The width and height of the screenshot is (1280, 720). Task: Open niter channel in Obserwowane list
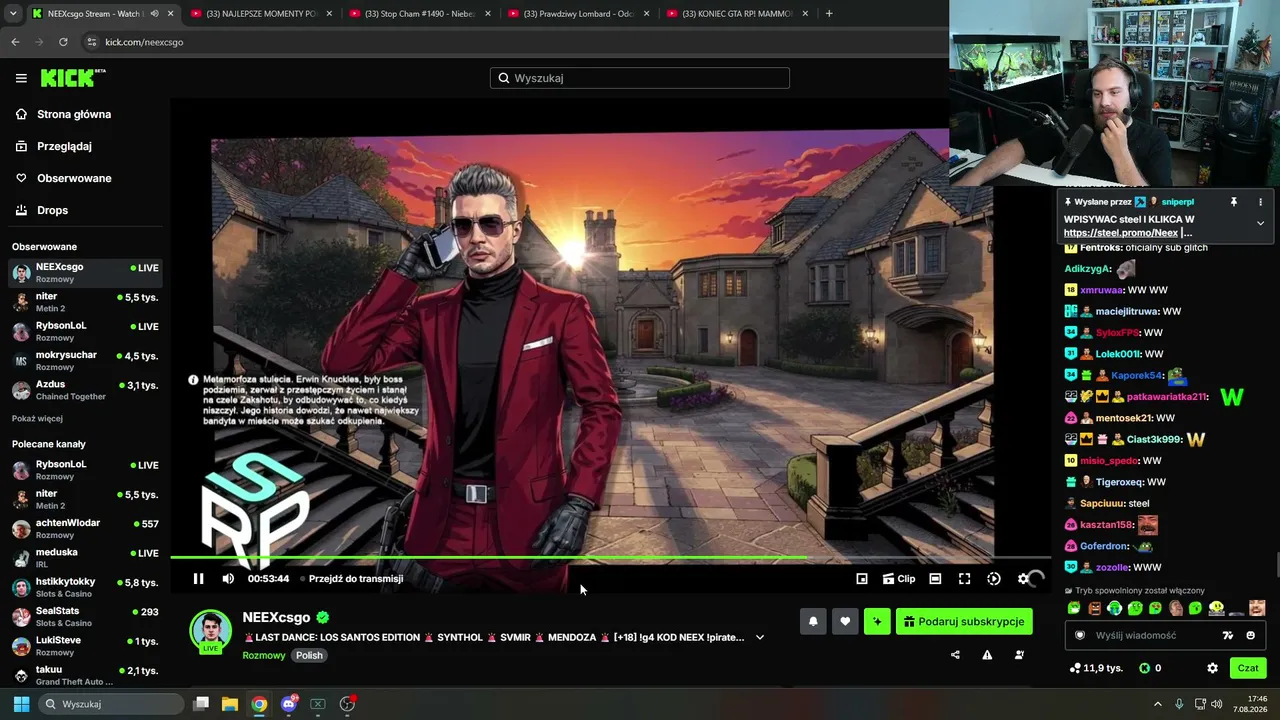point(85,301)
